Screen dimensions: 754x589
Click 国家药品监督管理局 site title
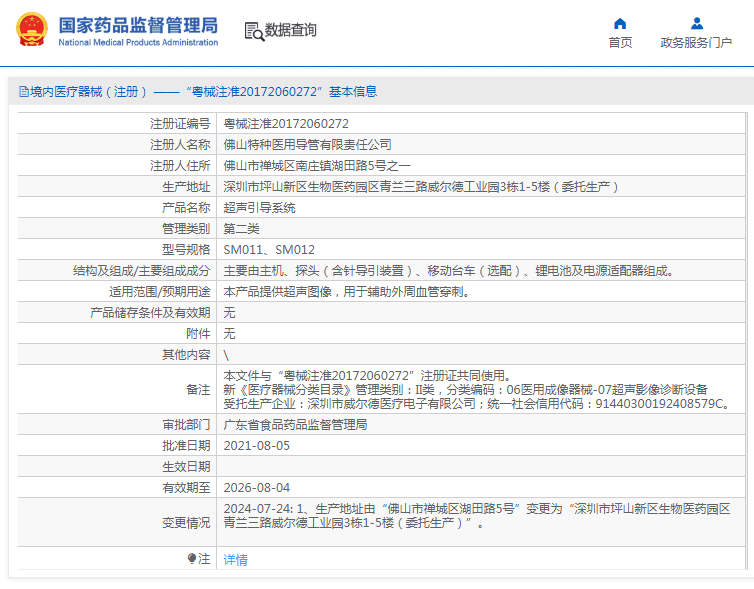tap(138, 25)
